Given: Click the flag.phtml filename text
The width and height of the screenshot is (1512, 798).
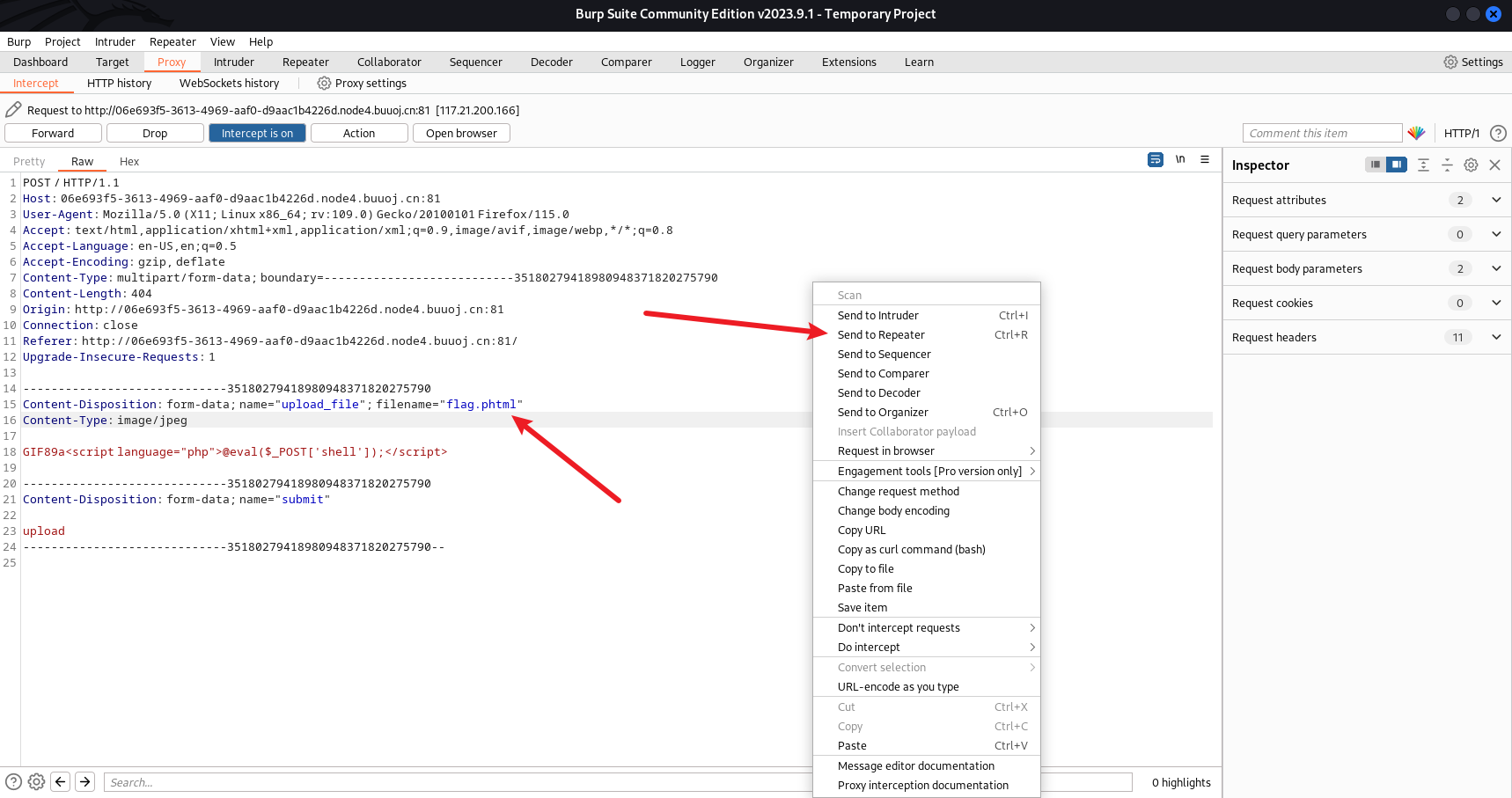Looking at the screenshot, I should pyautogui.click(x=481, y=404).
